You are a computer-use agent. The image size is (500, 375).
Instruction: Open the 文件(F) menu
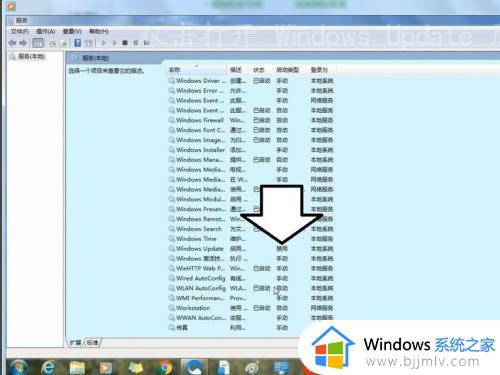(20, 31)
